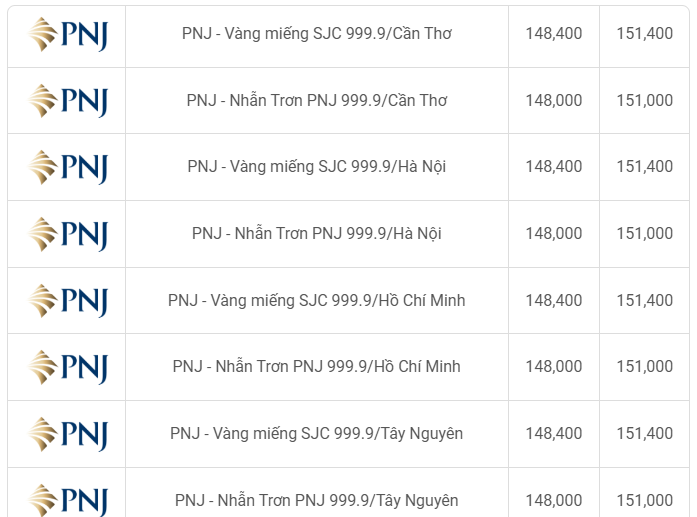Click buy price 148,000 for Nhẫn Trơn Hồ Chí Minh
The height and width of the screenshot is (517, 697).
554,367
